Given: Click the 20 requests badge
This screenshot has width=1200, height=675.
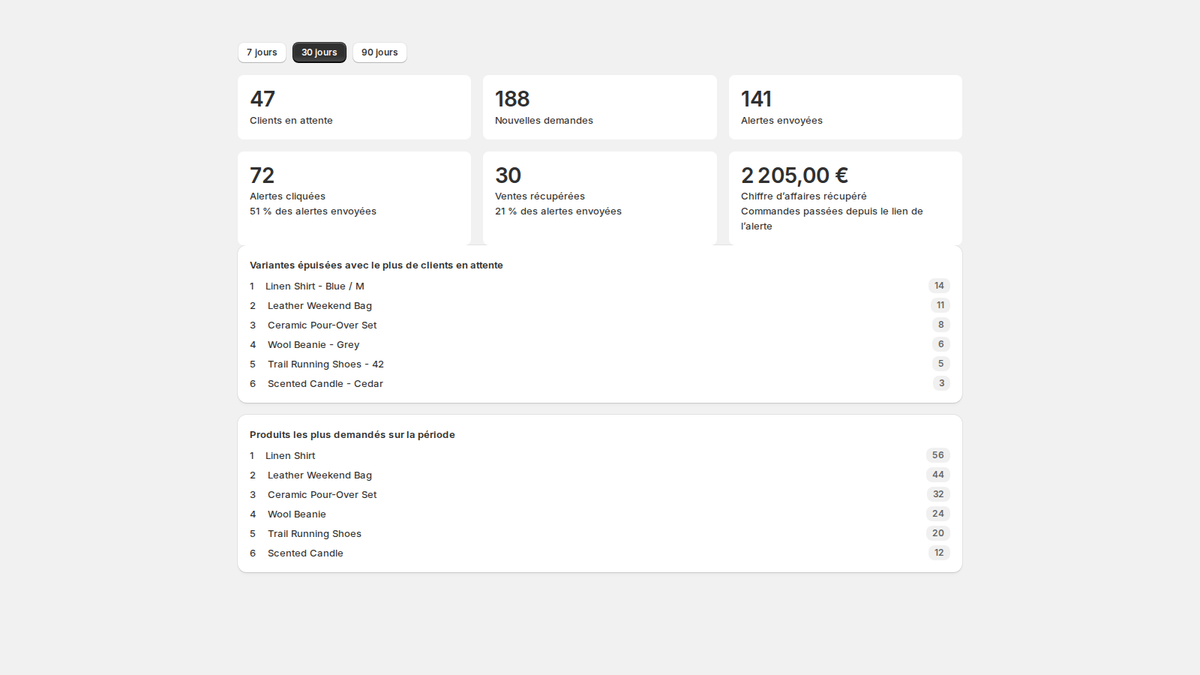Looking at the screenshot, I should 938,533.
